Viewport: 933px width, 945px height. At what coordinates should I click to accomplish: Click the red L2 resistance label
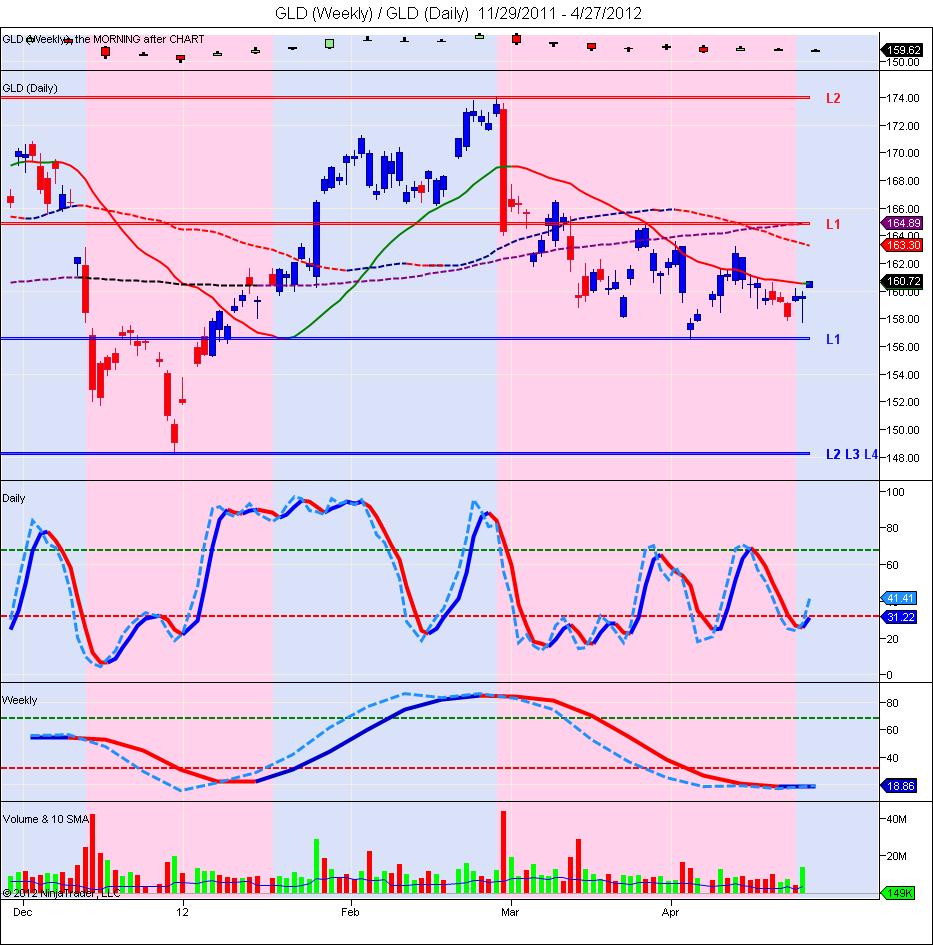pyautogui.click(x=833, y=98)
